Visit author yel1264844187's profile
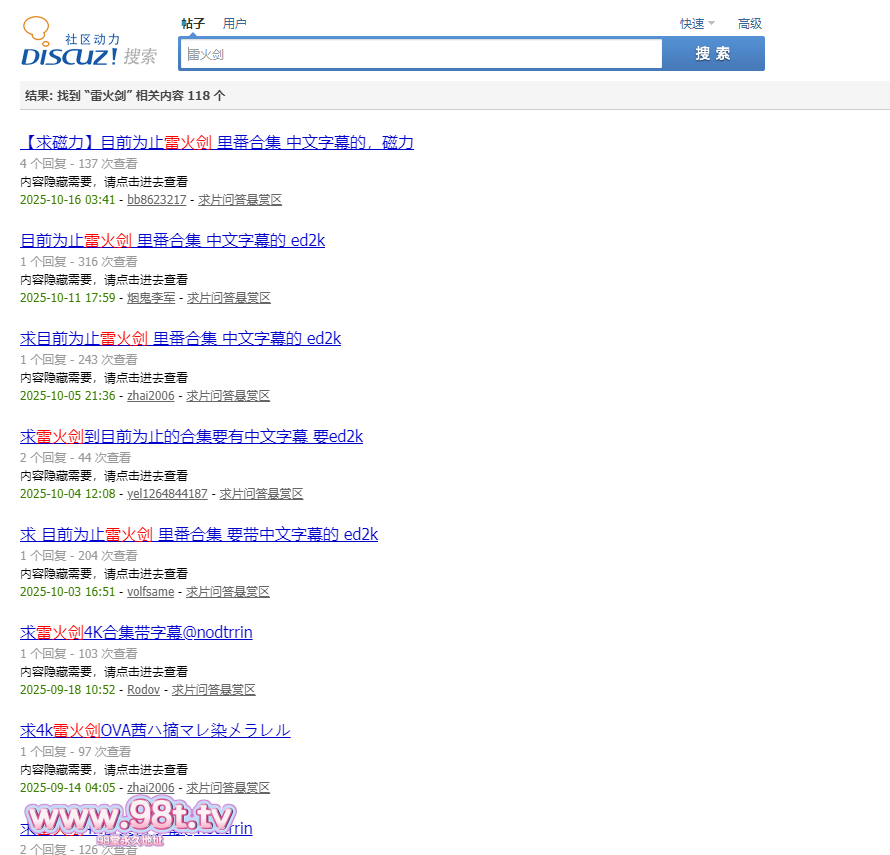 [x=167, y=494]
